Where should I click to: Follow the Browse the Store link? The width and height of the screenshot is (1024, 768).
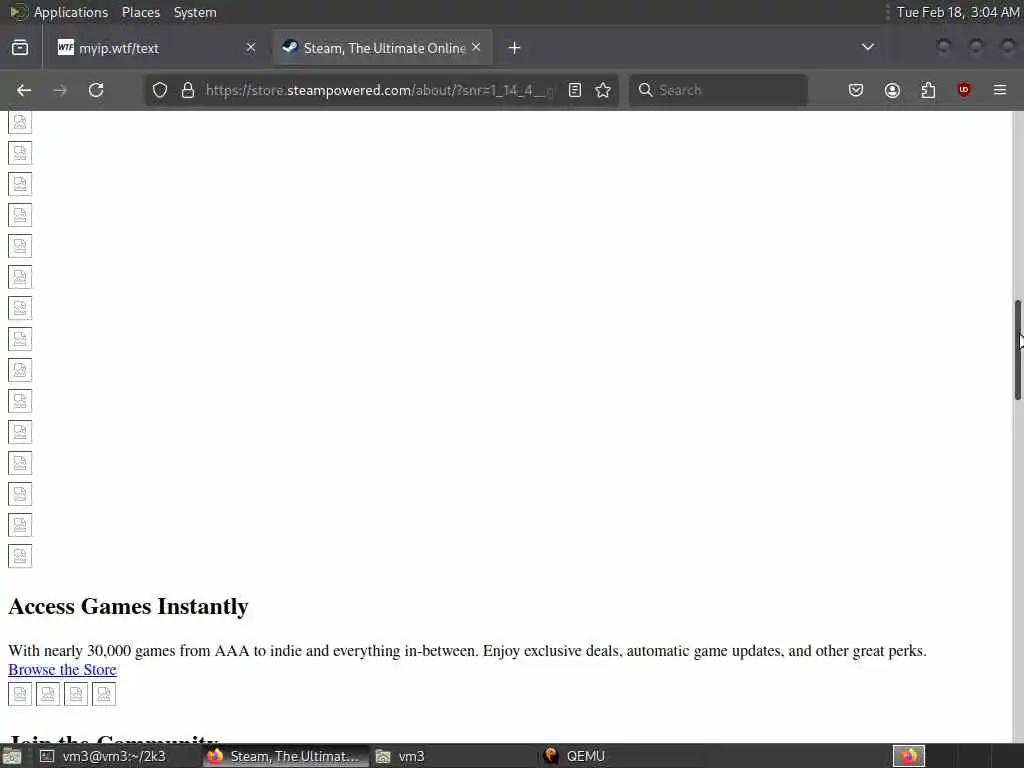pyautogui.click(x=63, y=669)
